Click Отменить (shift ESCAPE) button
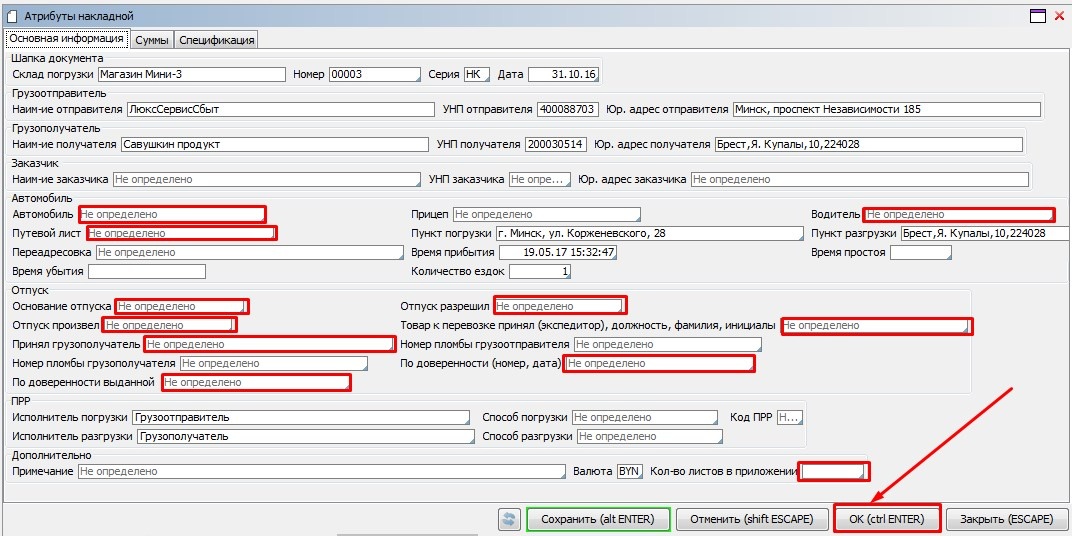The image size is (1072, 536). [x=751, y=519]
